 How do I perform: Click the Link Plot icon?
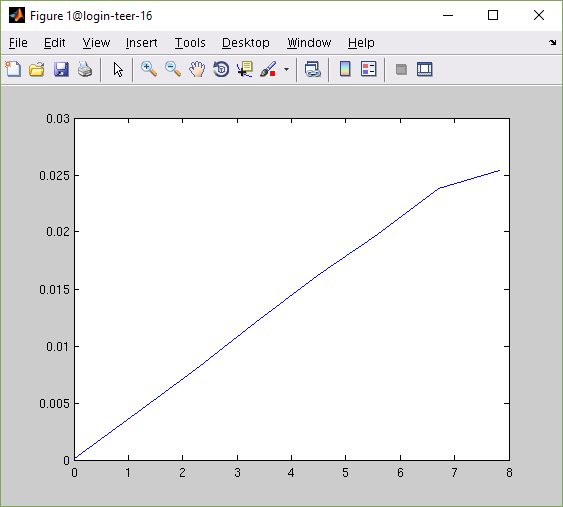[x=312, y=69]
